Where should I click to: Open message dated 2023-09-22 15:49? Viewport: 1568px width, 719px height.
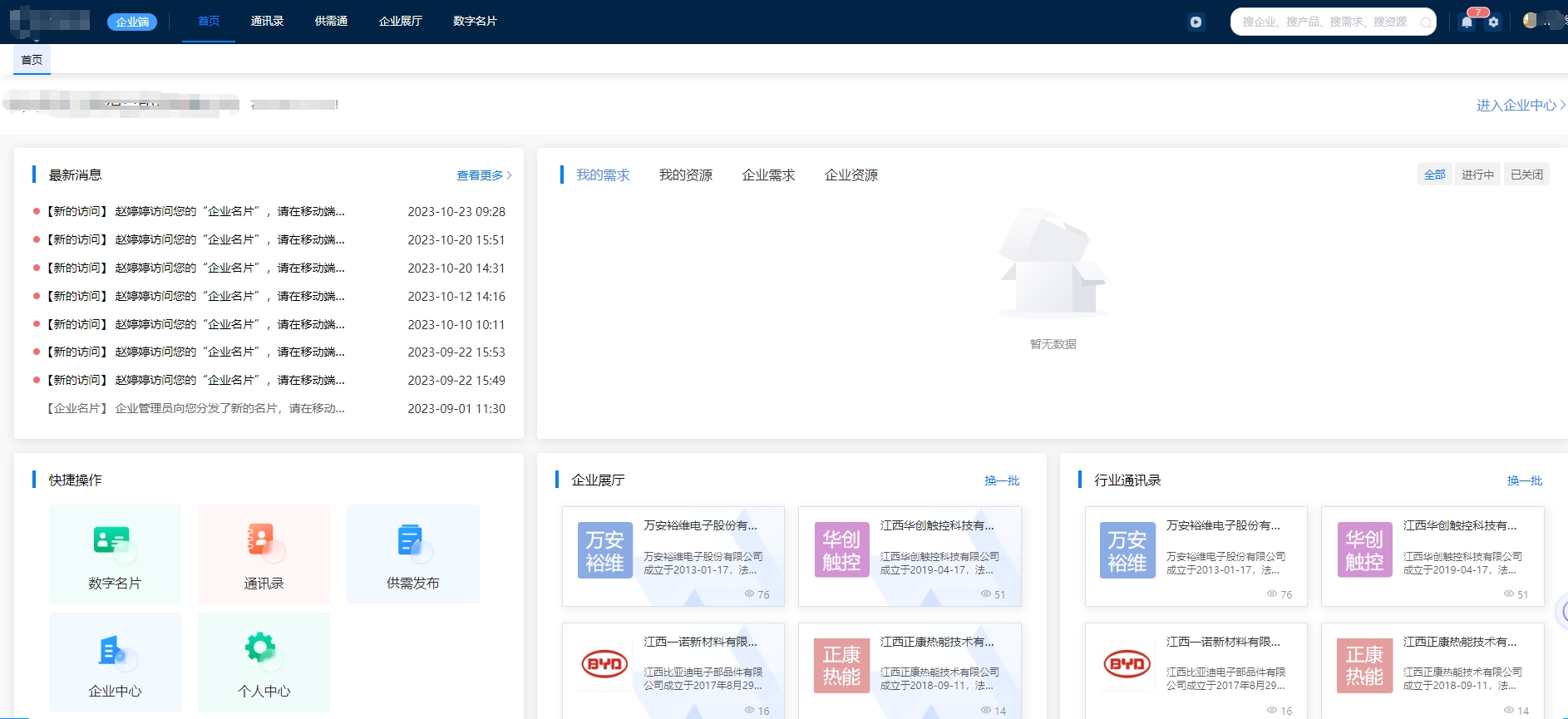click(269, 381)
